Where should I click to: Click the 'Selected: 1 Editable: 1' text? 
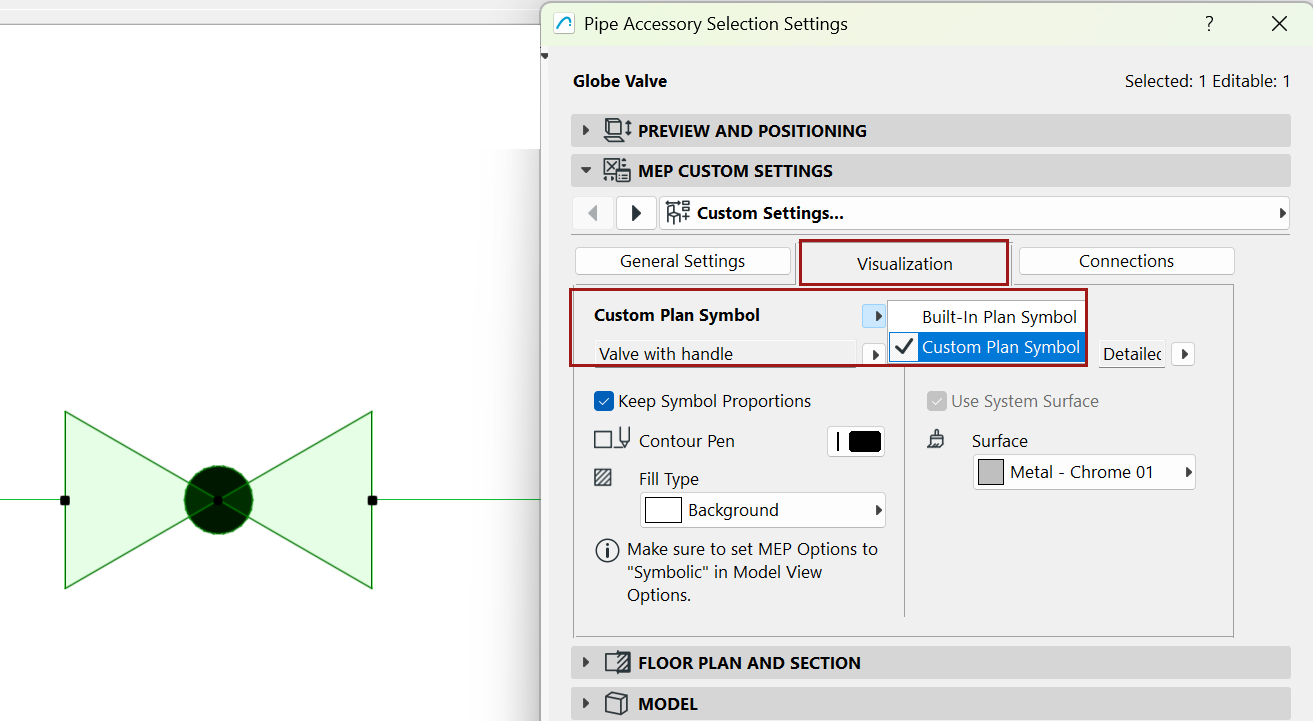[x=1207, y=81]
